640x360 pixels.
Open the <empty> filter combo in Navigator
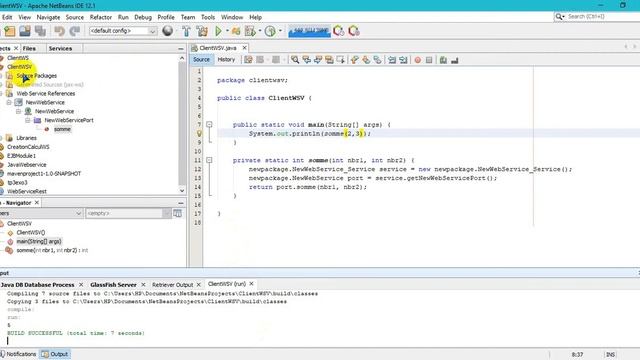[128, 213]
